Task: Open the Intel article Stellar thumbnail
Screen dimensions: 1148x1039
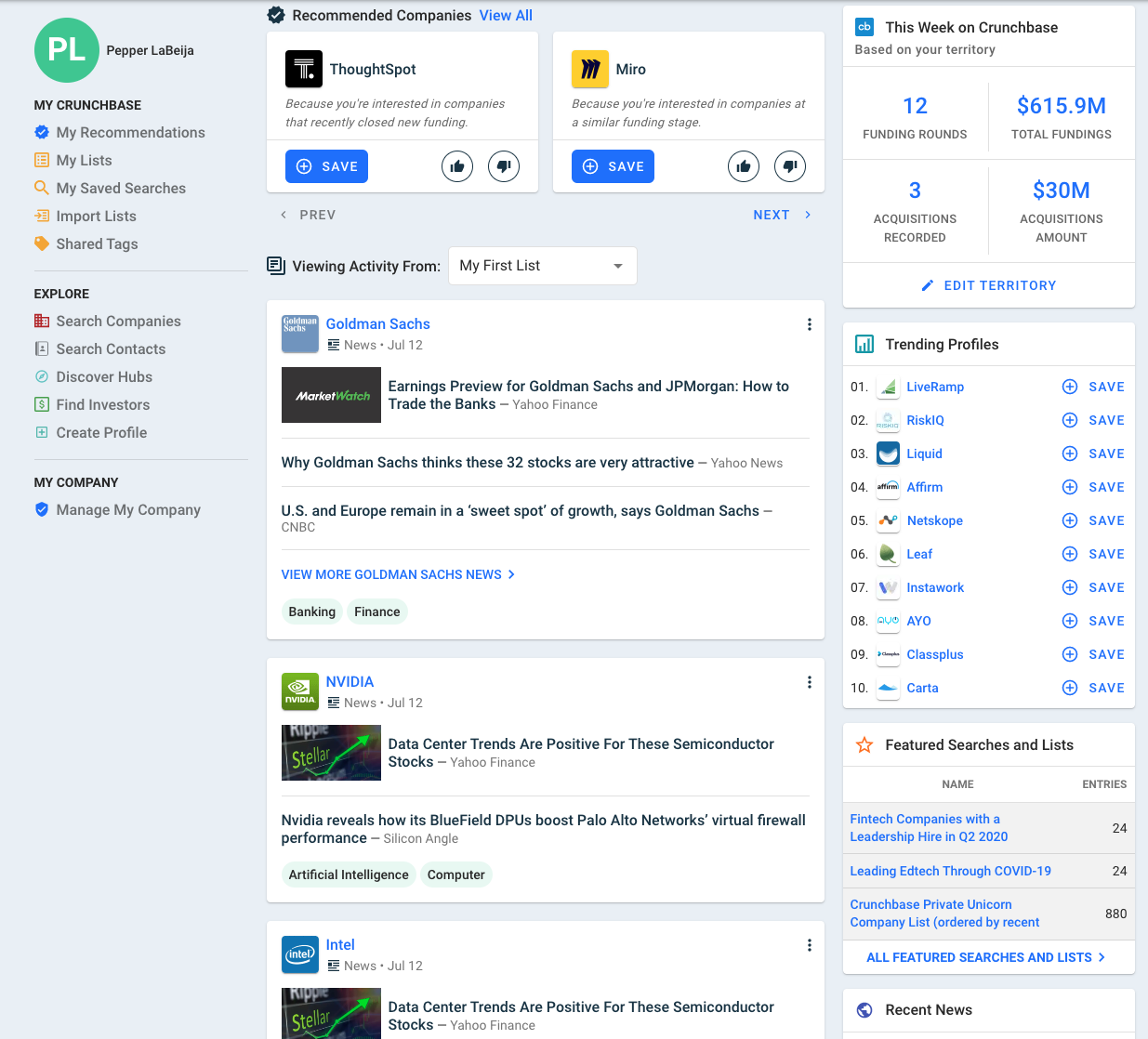Action: click(331, 1013)
